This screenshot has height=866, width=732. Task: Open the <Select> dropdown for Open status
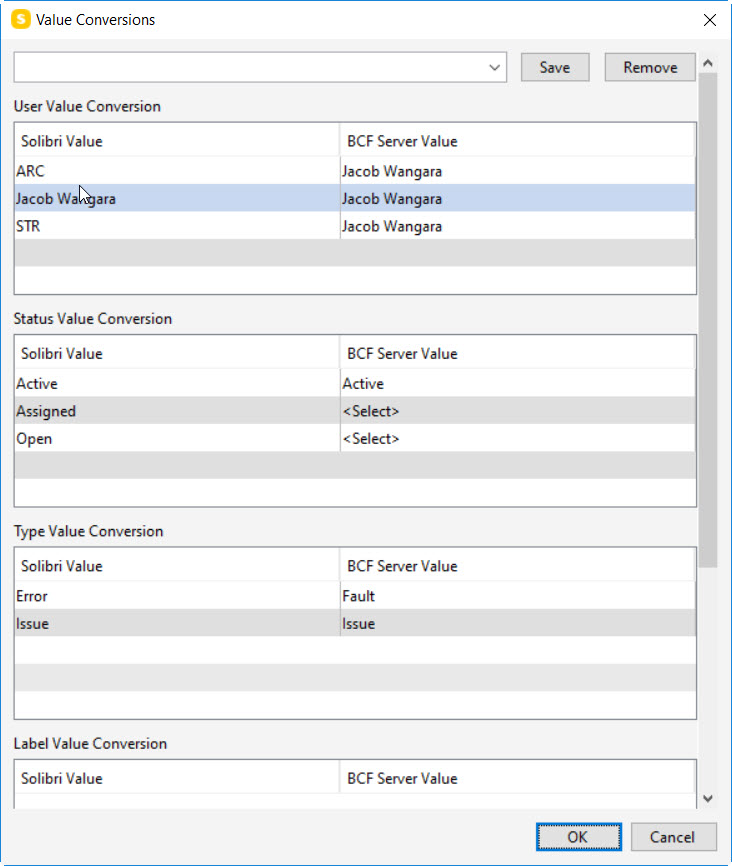(x=518, y=439)
